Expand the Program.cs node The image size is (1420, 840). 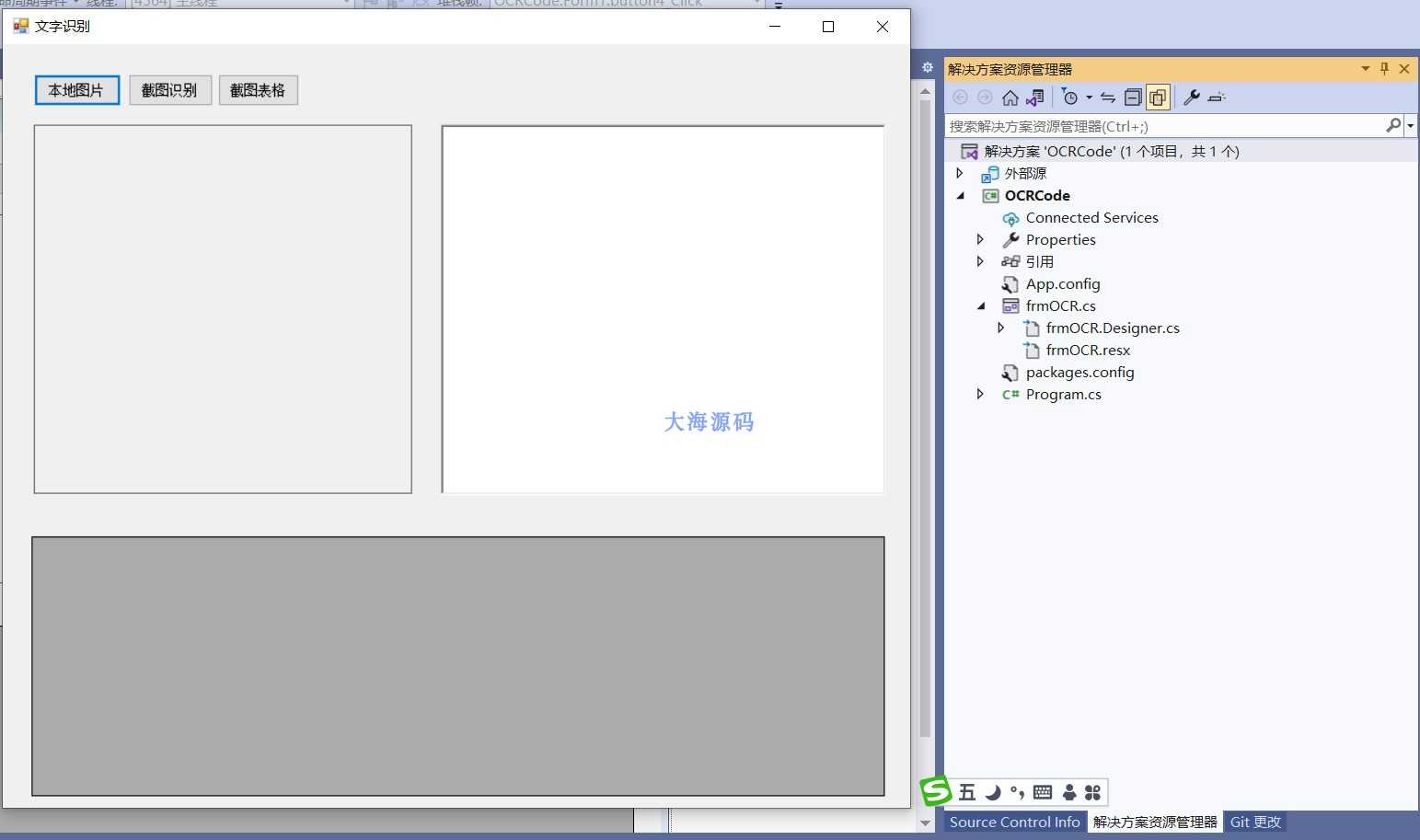(x=980, y=394)
